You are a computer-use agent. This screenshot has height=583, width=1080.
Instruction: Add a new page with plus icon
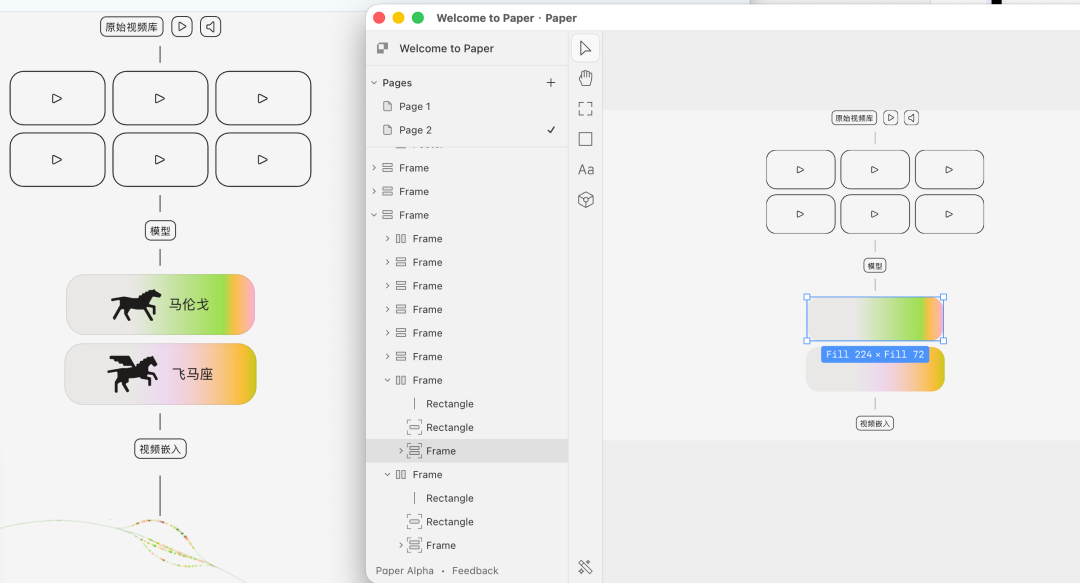[x=550, y=83]
